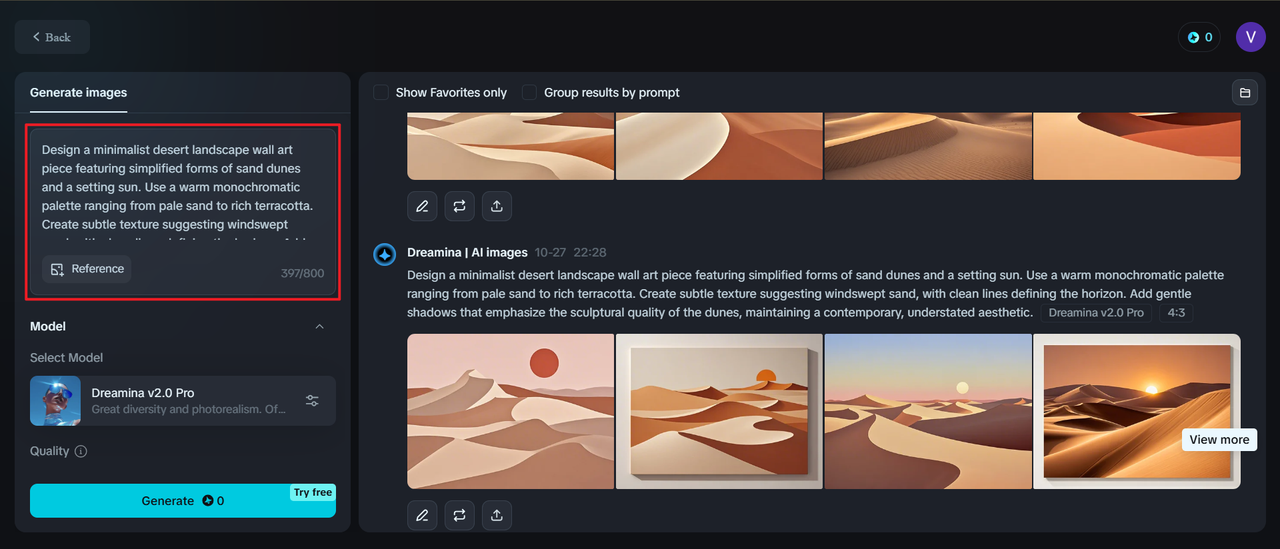Click the Dreamina AI images star avatar icon
The width and height of the screenshot is (1280, 549).
[385, 254]
